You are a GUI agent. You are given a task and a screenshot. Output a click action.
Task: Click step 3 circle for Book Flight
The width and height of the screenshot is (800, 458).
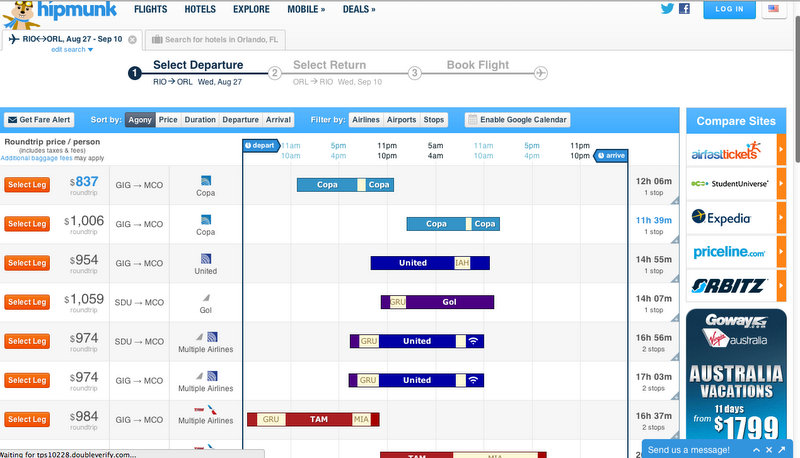tap(414, 73)
